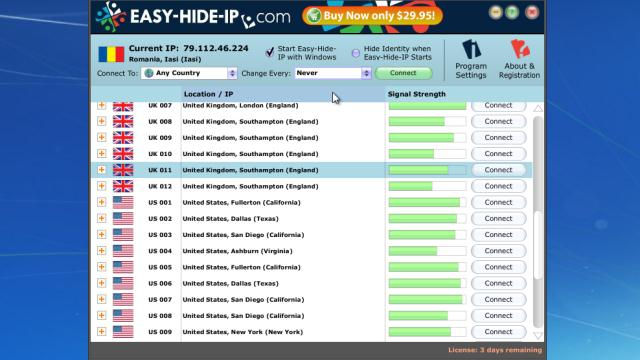Expand the US 005 server row
The width and height of the screenshot is (640, 360).
pos(102,267)
